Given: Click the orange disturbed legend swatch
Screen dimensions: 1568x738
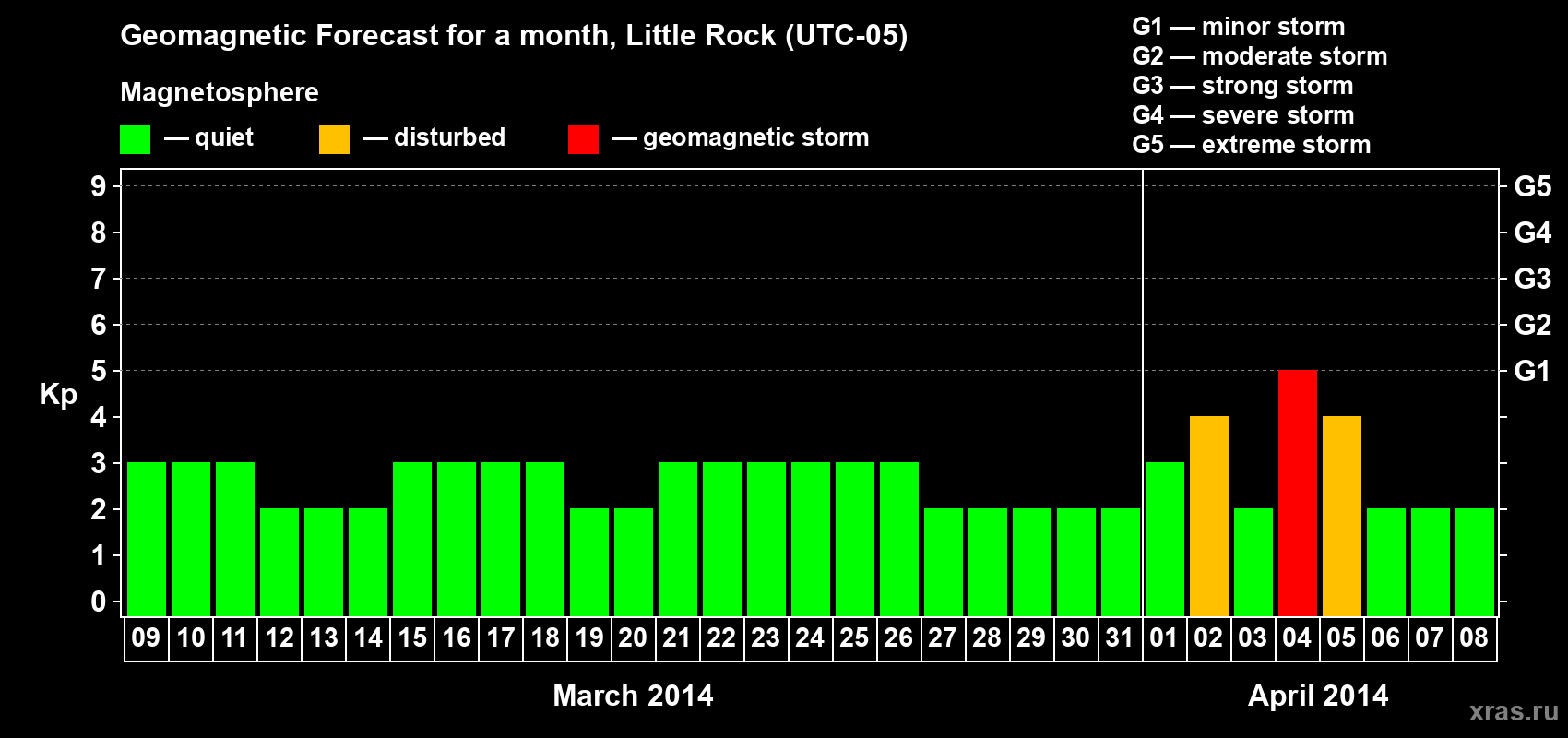Looking at the screenshot, I should (334, 139).
